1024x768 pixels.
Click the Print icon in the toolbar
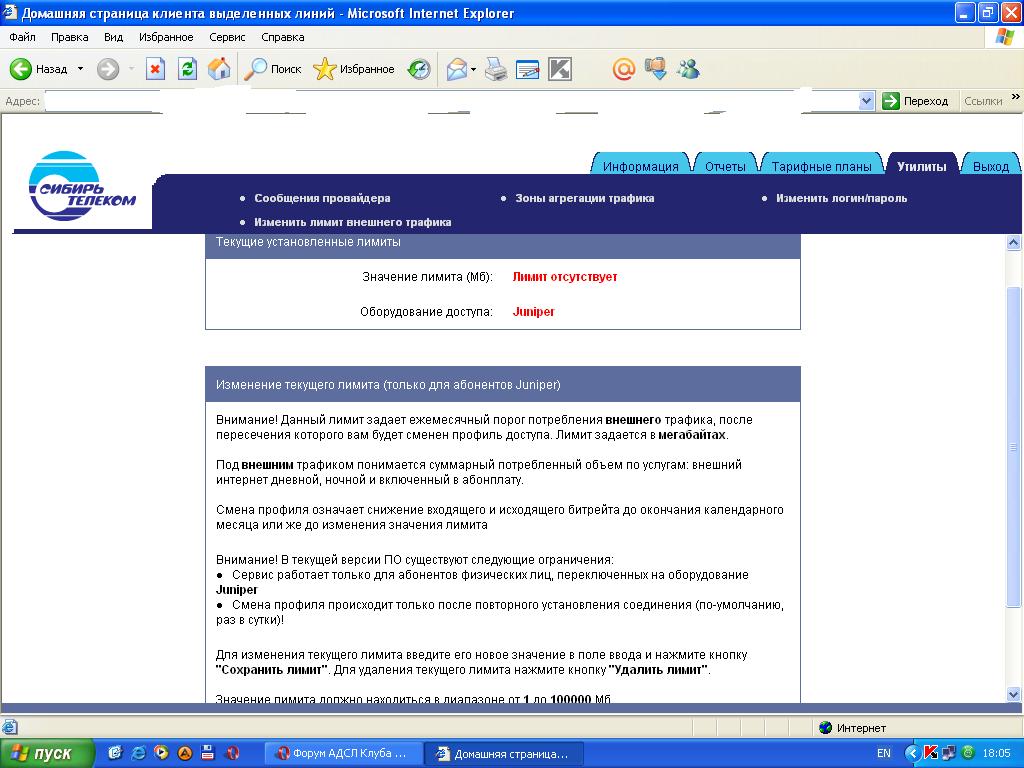496,69
